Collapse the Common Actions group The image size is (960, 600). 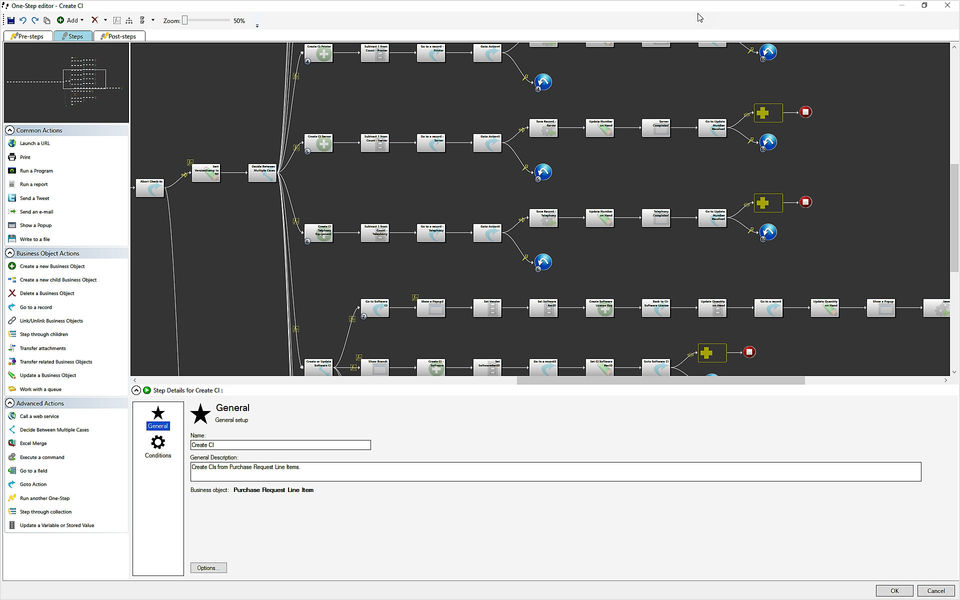click(x=10, y=130)
